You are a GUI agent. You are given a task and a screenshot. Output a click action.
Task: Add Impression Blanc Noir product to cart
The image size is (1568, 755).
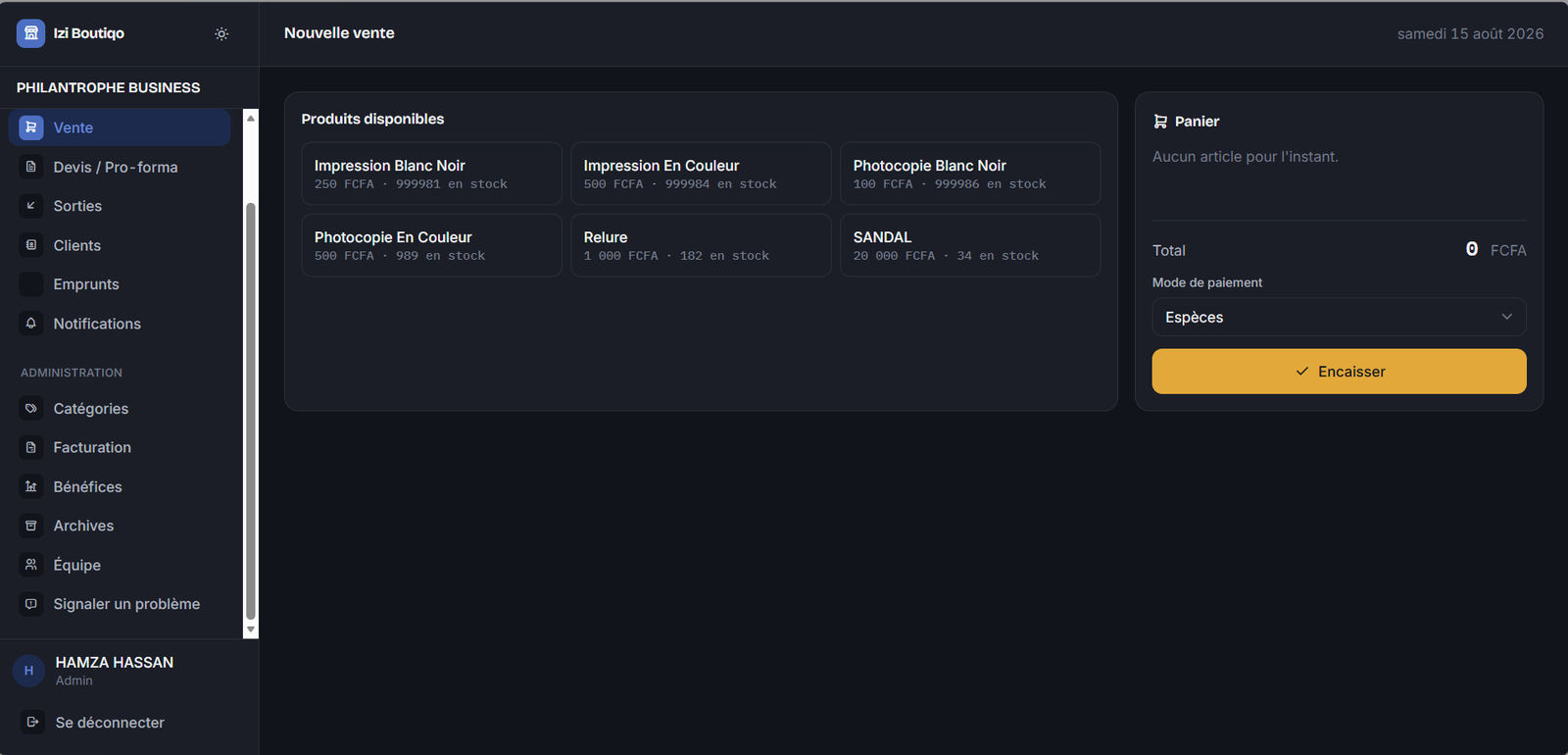point(431,174)
